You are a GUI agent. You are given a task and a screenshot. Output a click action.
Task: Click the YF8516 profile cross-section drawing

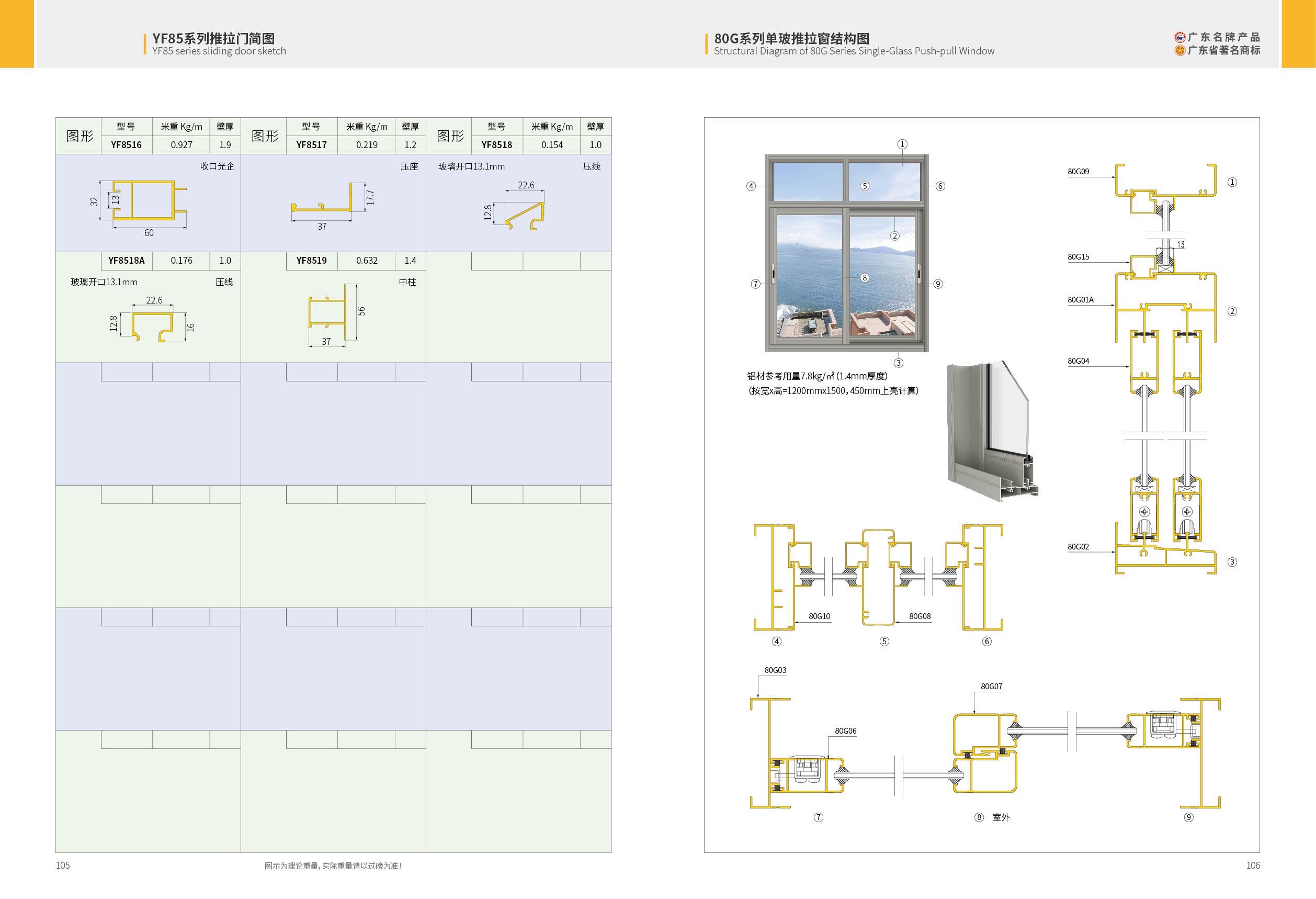point(149,200)
